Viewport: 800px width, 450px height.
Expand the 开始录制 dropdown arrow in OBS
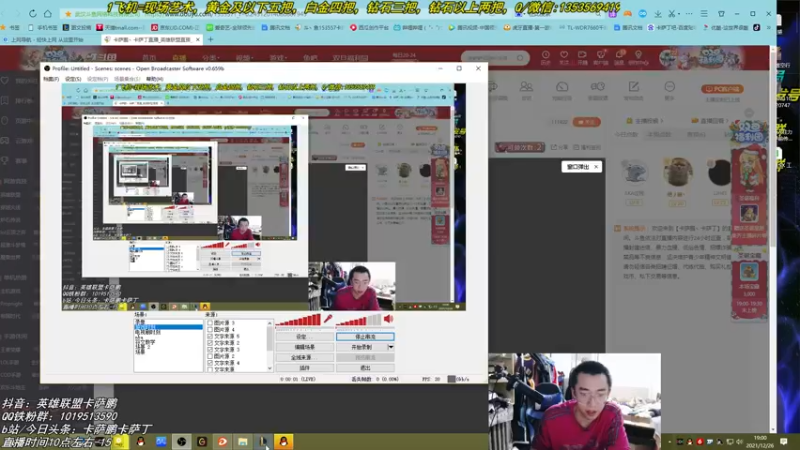(391, 347)
